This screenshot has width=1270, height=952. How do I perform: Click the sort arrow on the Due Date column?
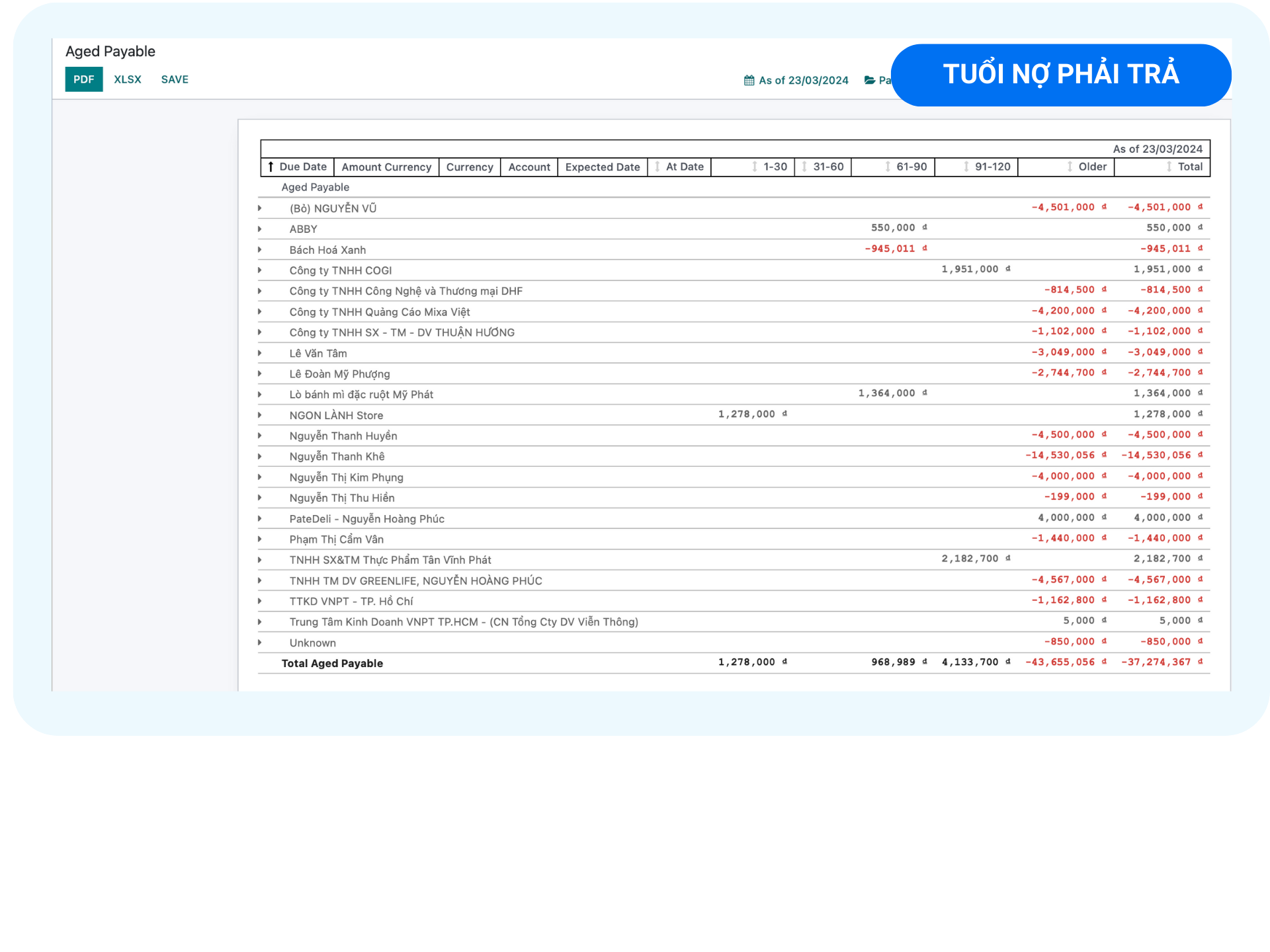point(271,167)
